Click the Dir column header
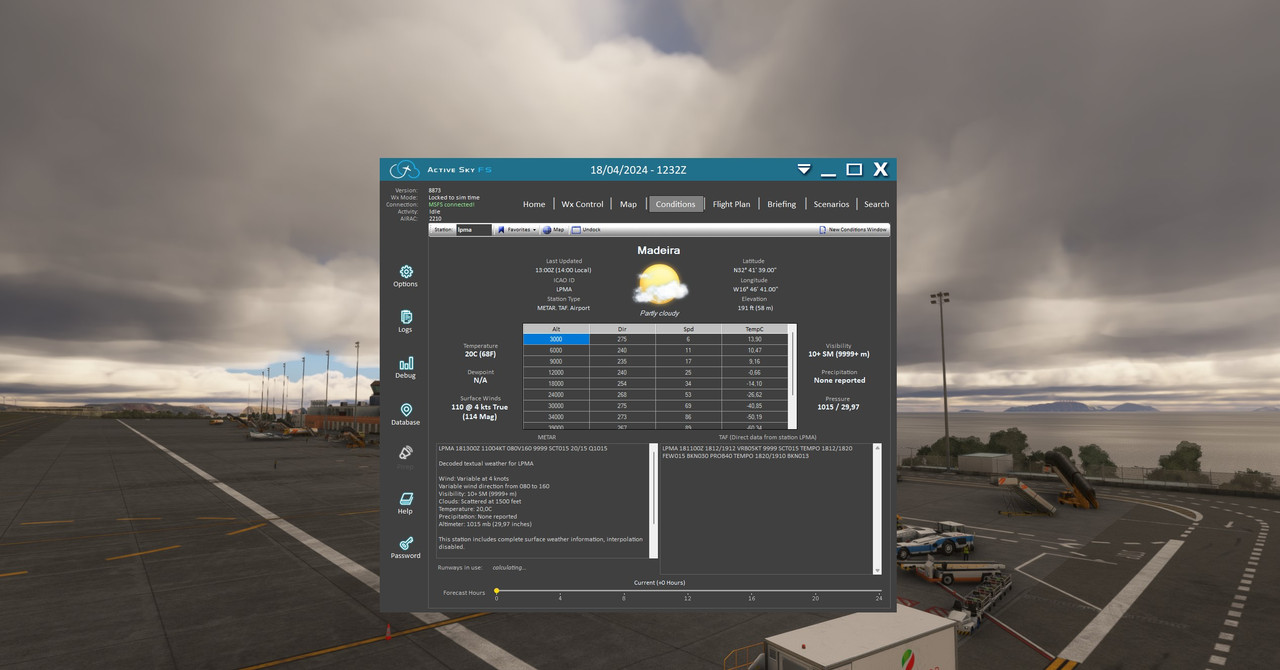The image size is (1280, 670). click(622, 329)
